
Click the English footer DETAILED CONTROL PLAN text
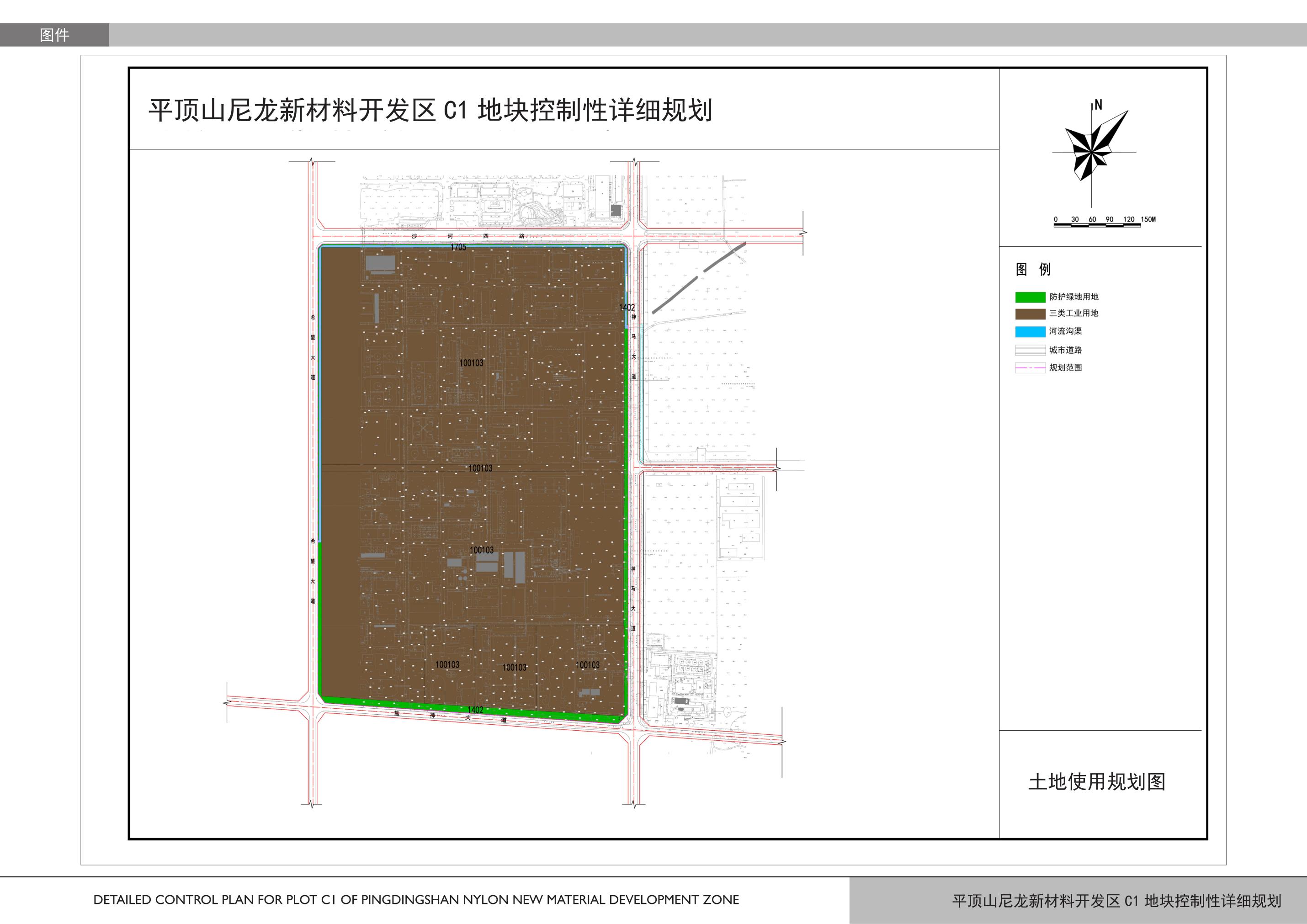pyautogui.click(x=416, y=900)
